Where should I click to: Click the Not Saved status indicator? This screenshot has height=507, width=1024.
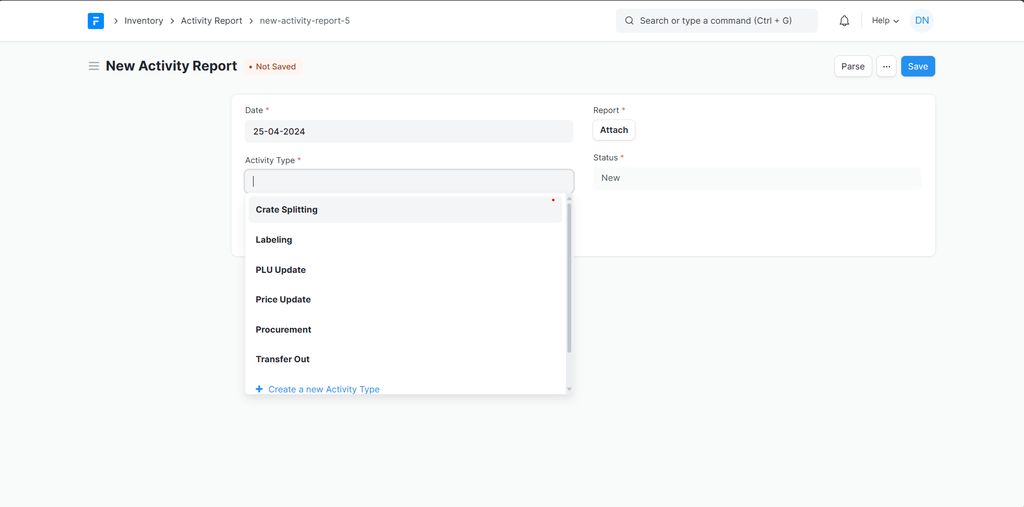click(272, 67)
